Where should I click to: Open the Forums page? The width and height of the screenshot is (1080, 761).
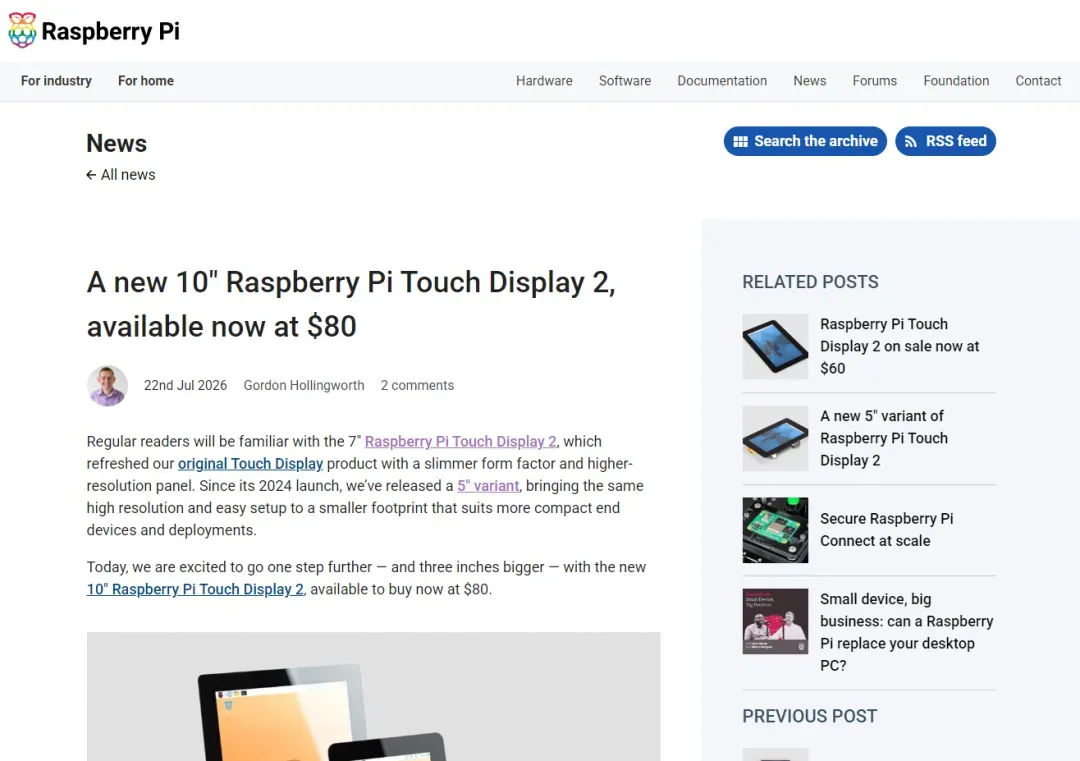tap(875, 81)
